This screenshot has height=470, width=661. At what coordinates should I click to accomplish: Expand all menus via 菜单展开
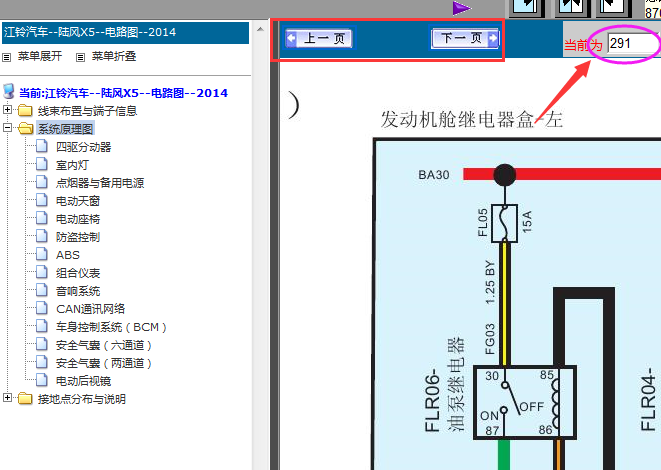coord(40,56)
